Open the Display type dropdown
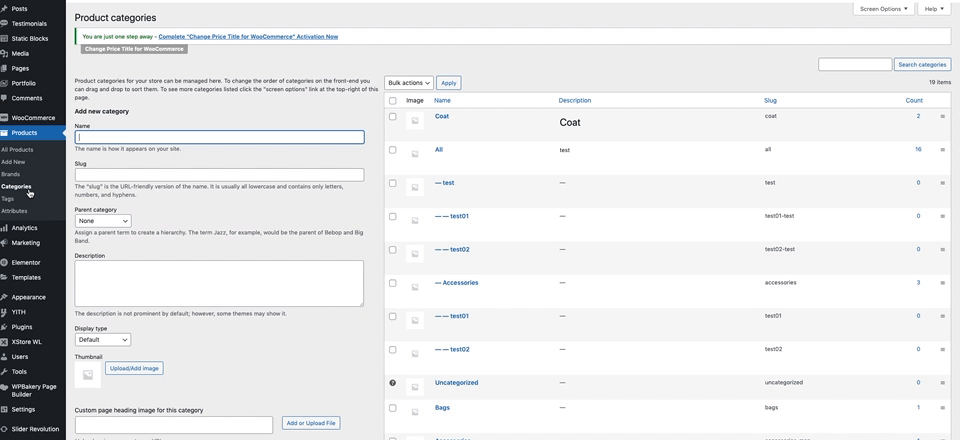This screenshot has height=440, width=960. [102, 340]
